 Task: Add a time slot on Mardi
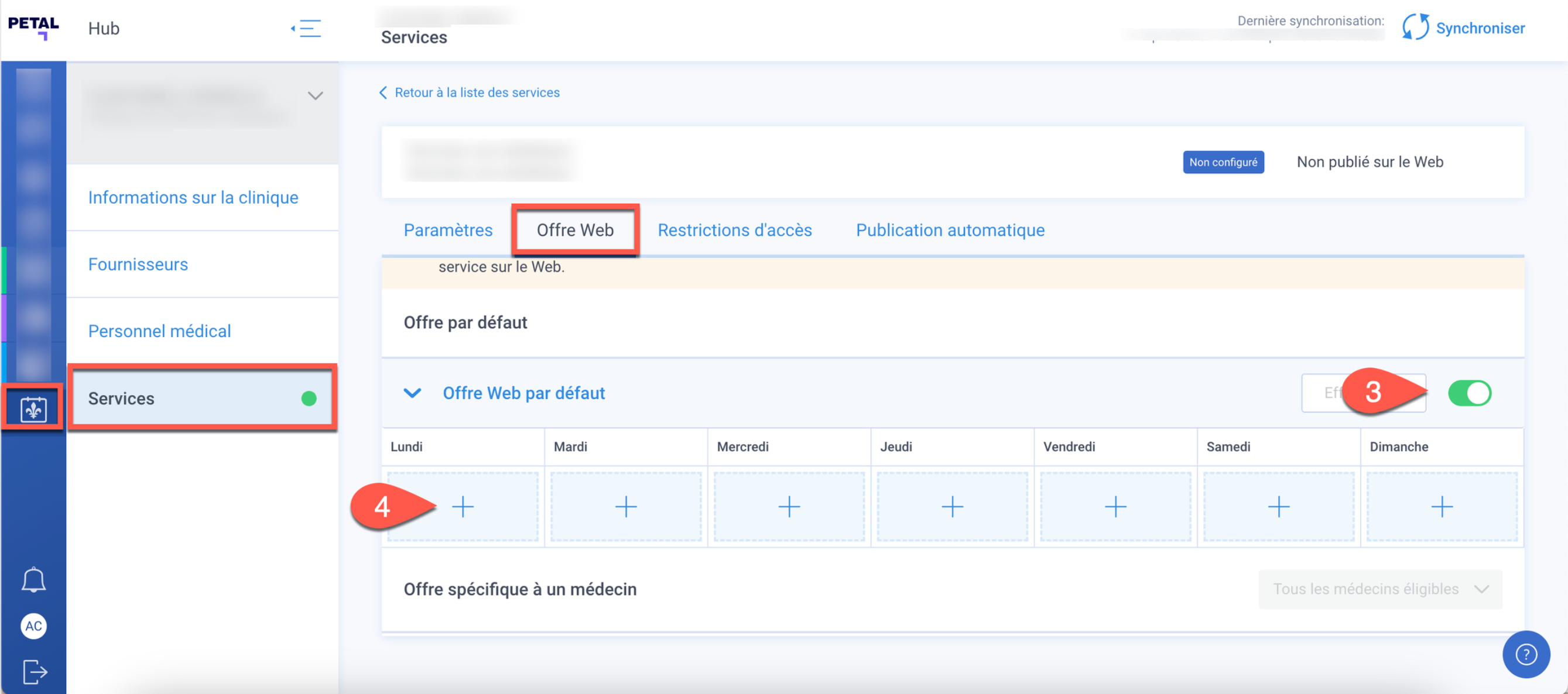click(x=626, y=507)
